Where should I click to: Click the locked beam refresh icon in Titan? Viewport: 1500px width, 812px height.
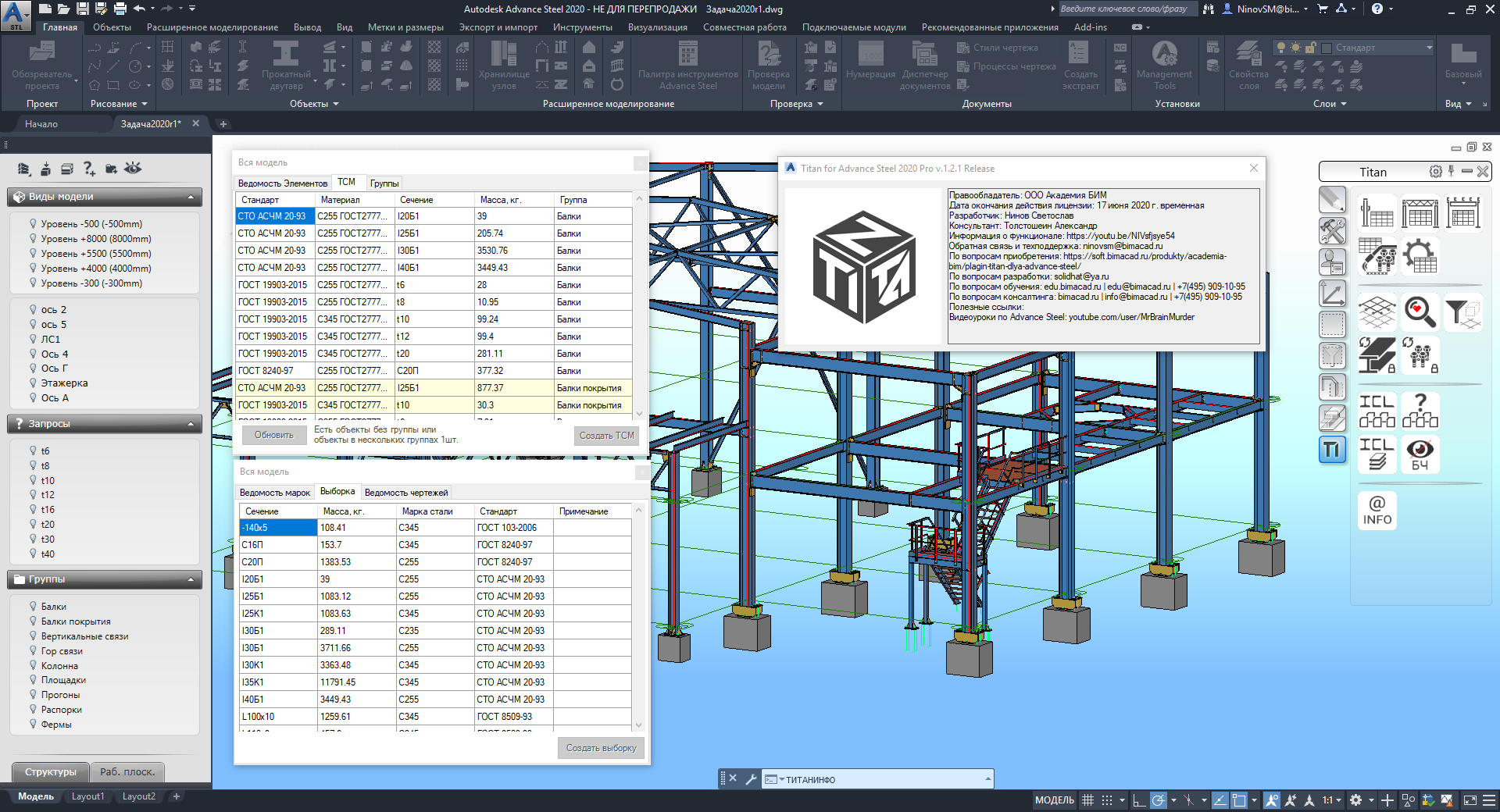(1377, 355)
